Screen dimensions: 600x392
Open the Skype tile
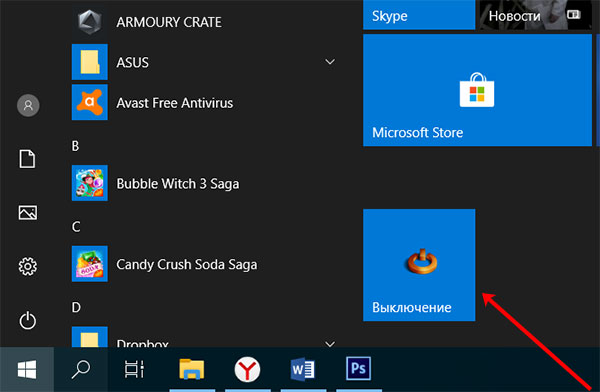click(x=419, y=15)
